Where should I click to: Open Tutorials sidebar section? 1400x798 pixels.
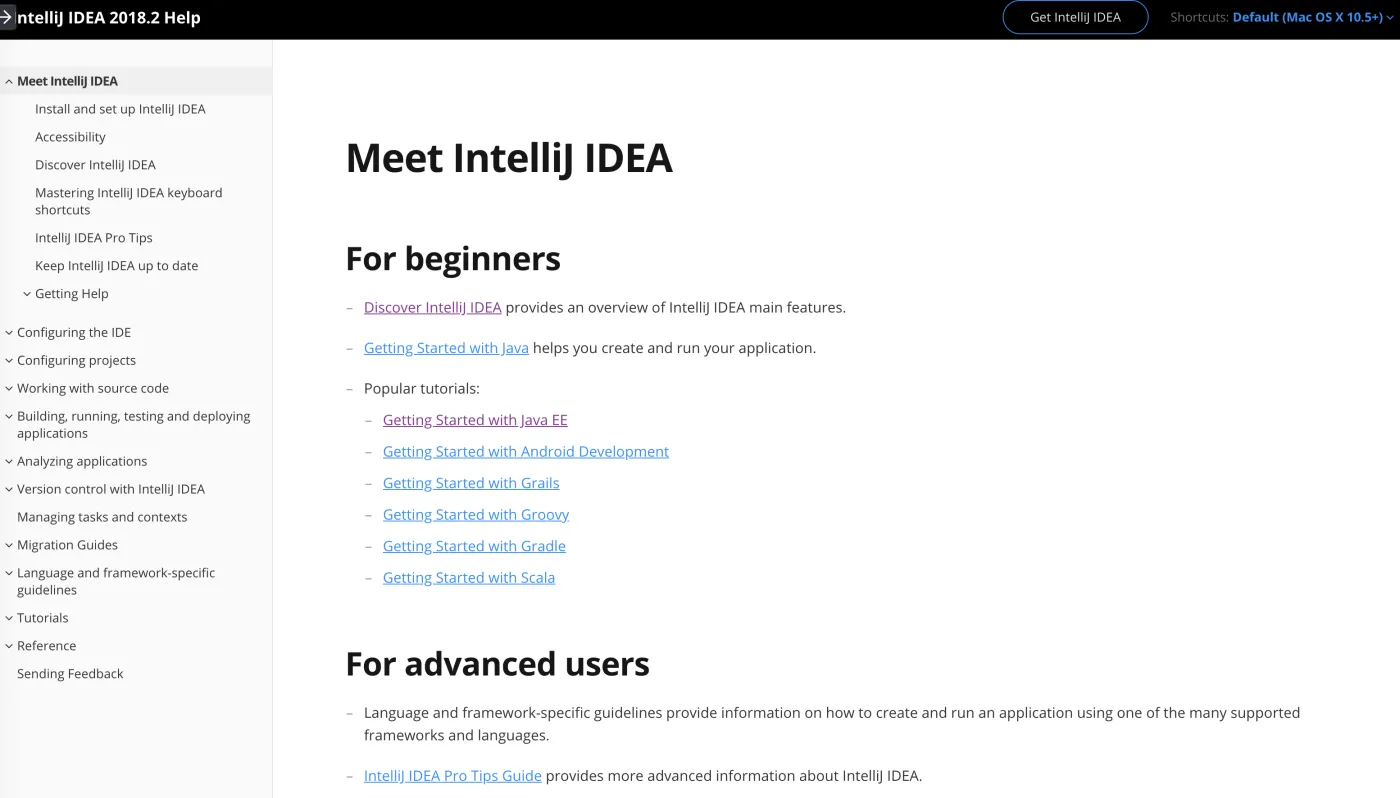pos(43,619)
